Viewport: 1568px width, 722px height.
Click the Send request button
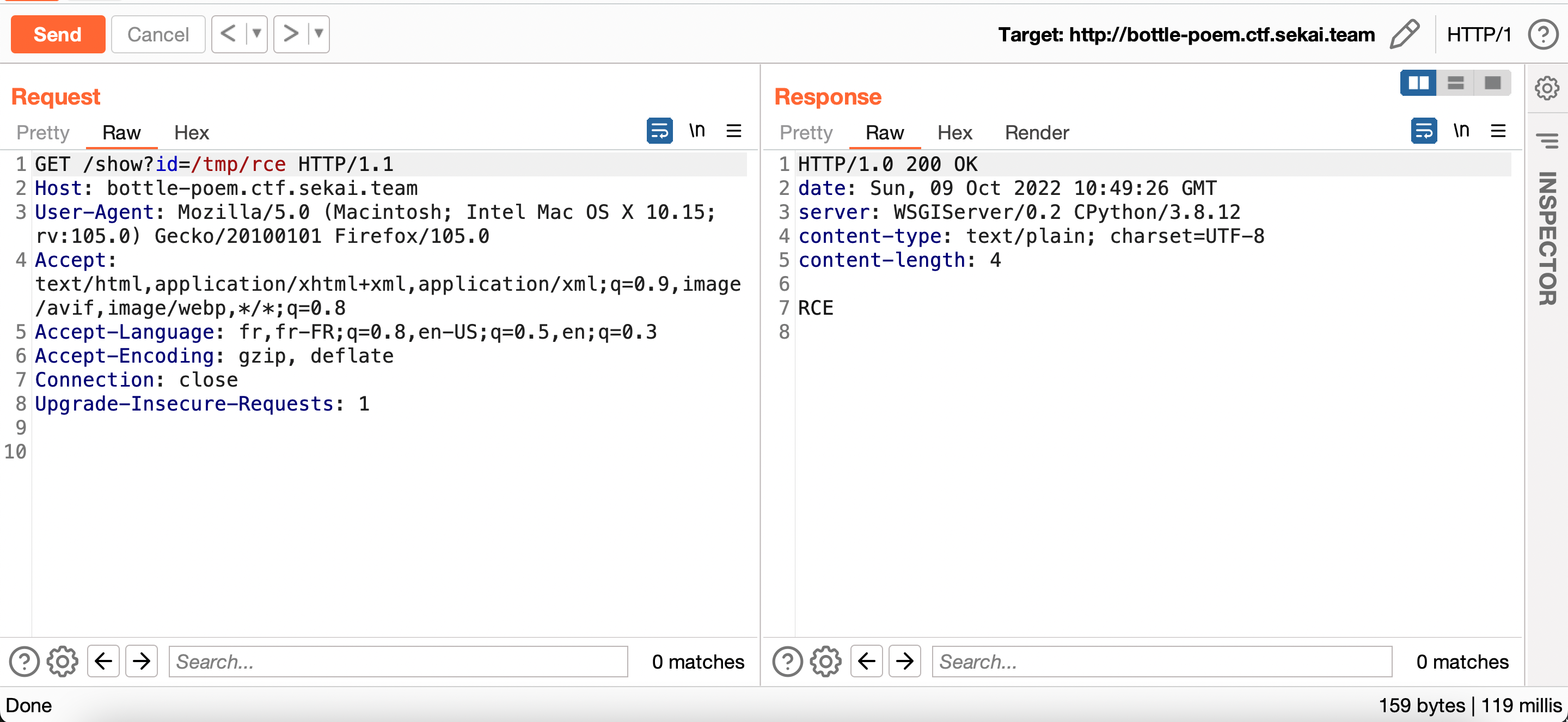[58, 35]
